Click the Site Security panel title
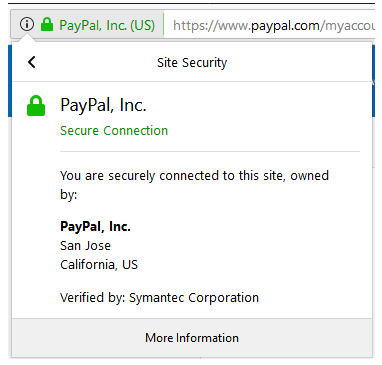This screenshot has width=382, height=365. [192, 63]
